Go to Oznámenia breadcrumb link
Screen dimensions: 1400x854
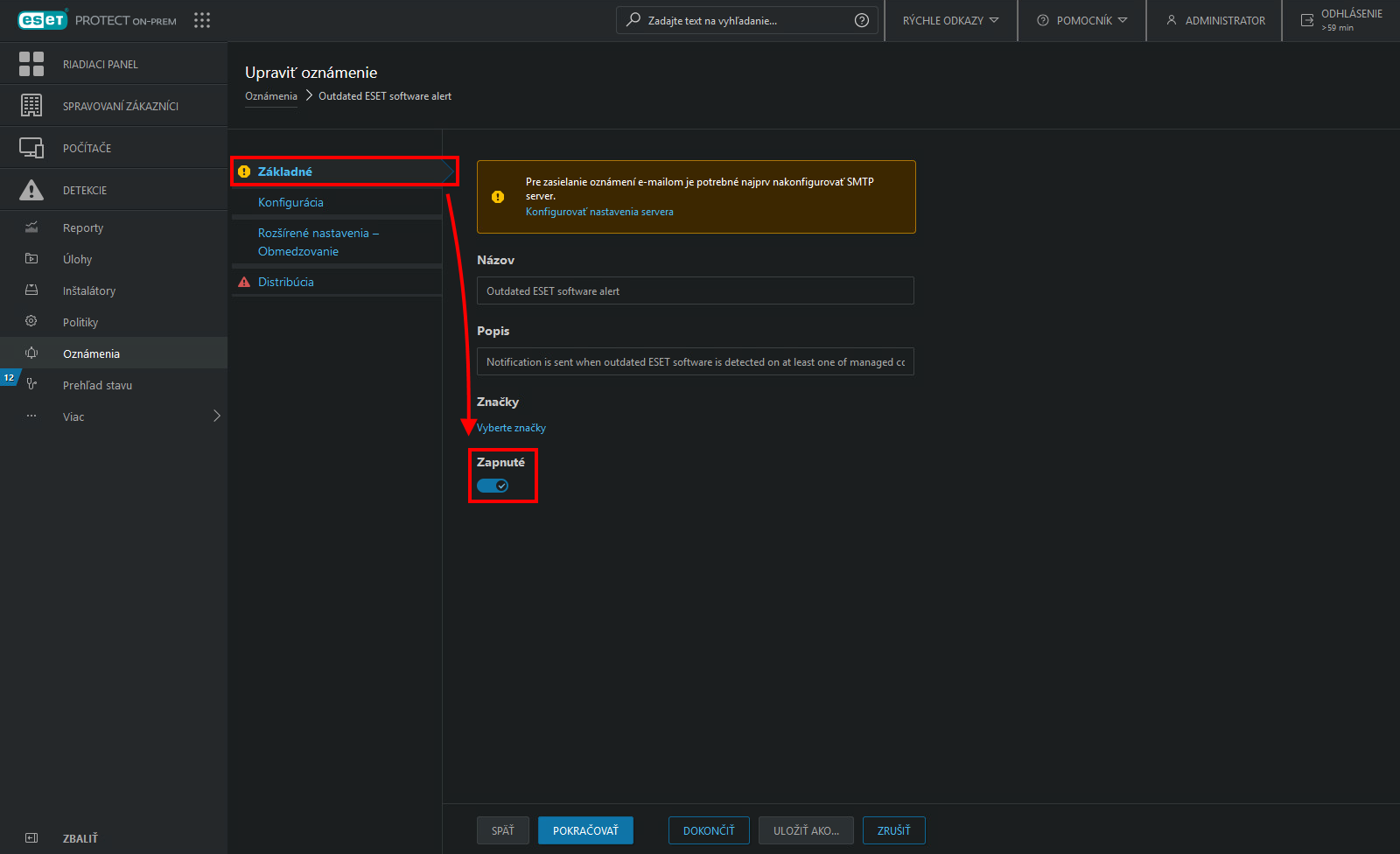271,96
